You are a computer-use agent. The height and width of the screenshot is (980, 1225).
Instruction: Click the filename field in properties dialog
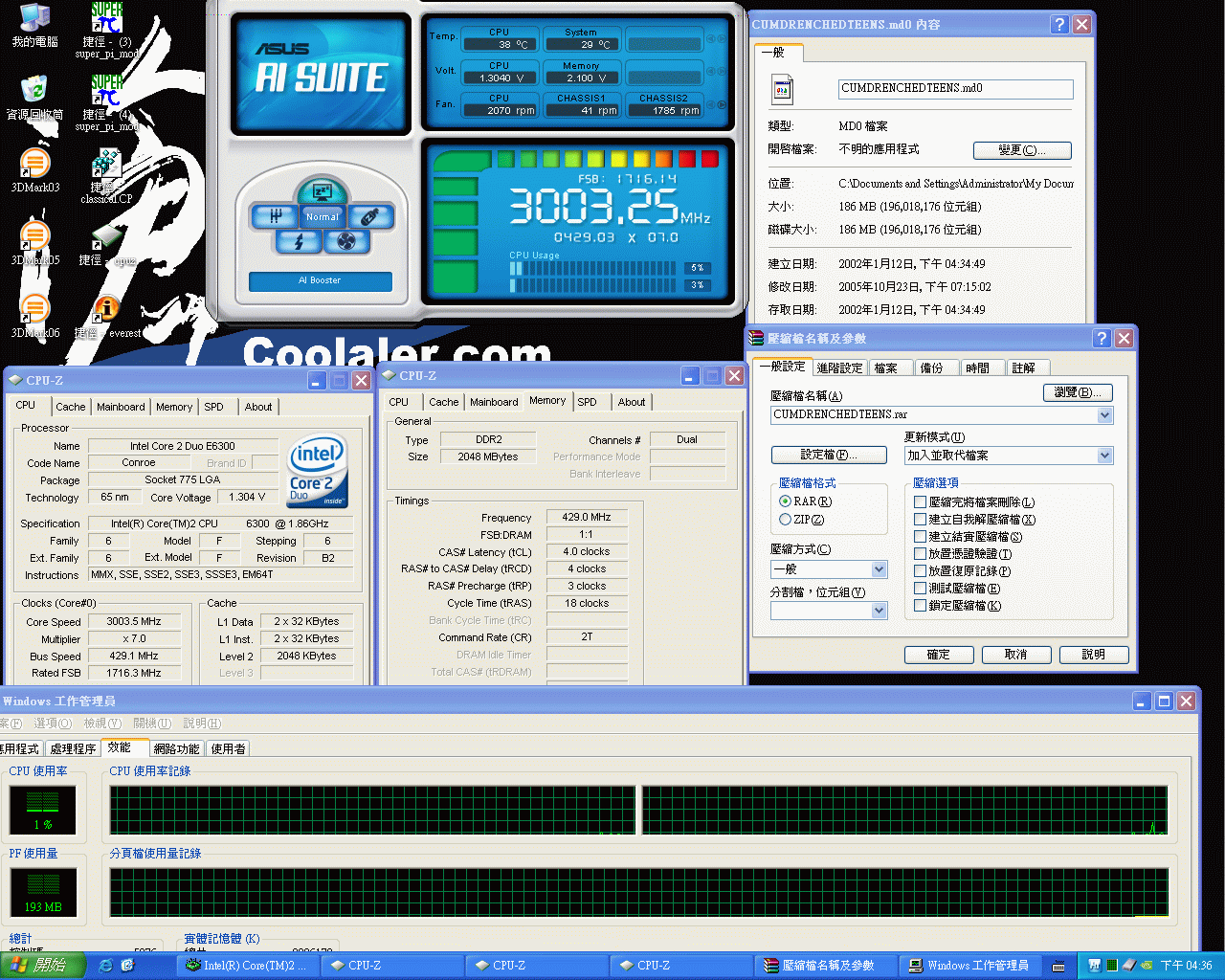pos(955,89)
